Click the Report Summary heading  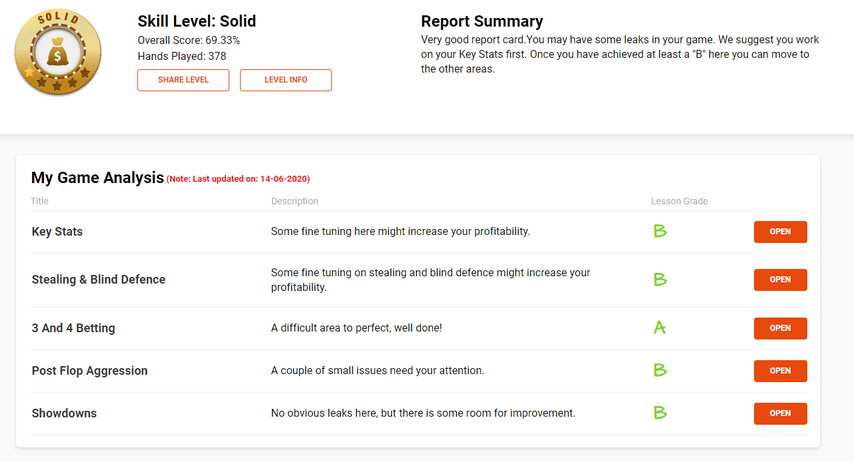point(482,21)
